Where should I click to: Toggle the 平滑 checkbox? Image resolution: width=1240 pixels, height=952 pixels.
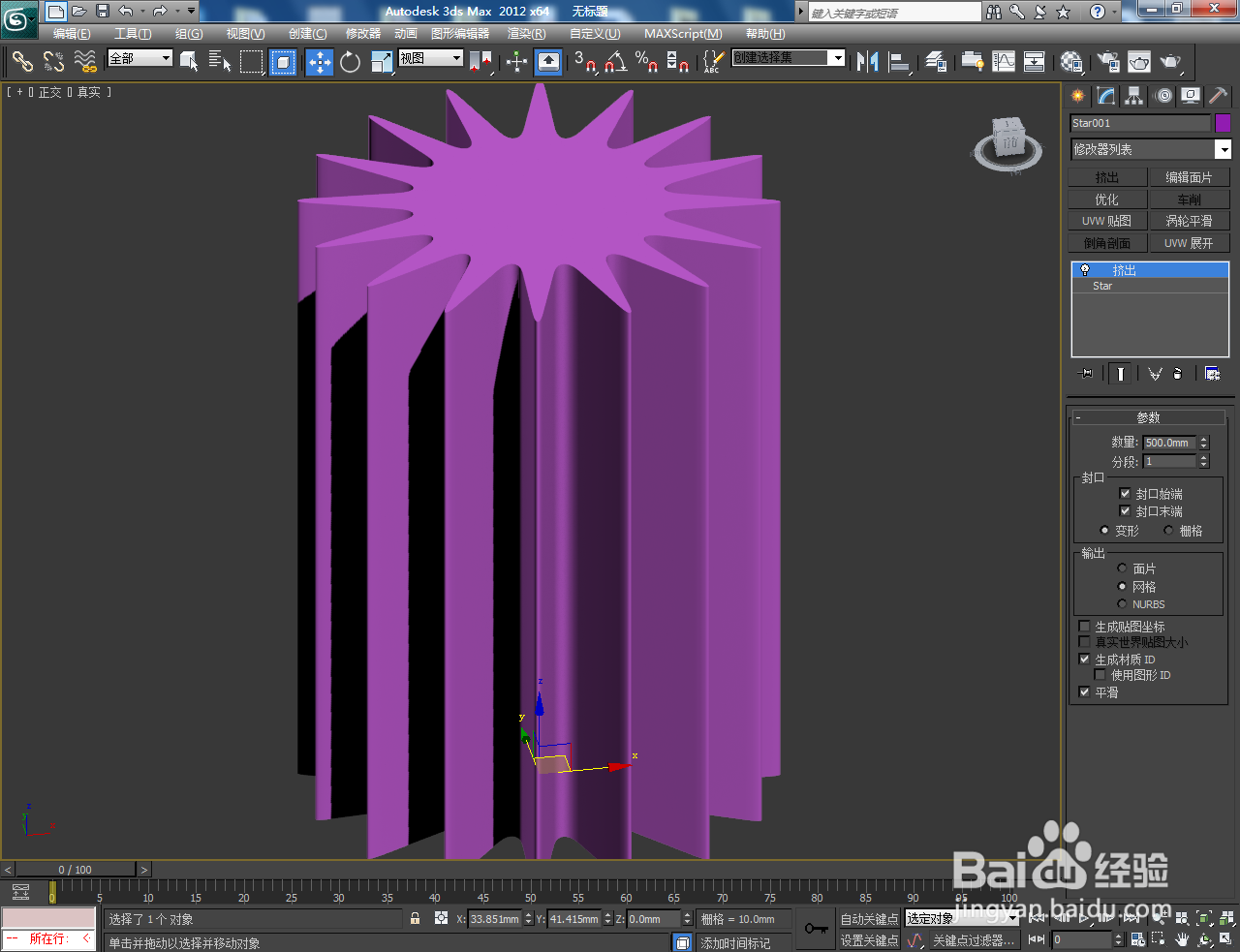click(x=1085, y=691)
